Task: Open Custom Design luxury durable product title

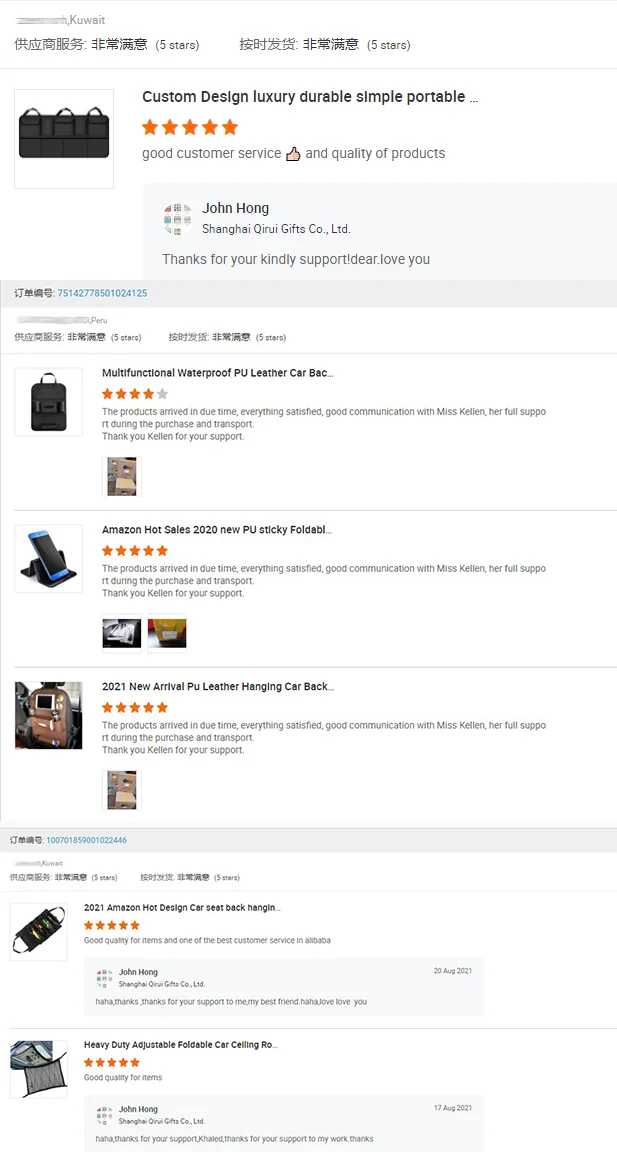Action: click(x=310, y=97)
